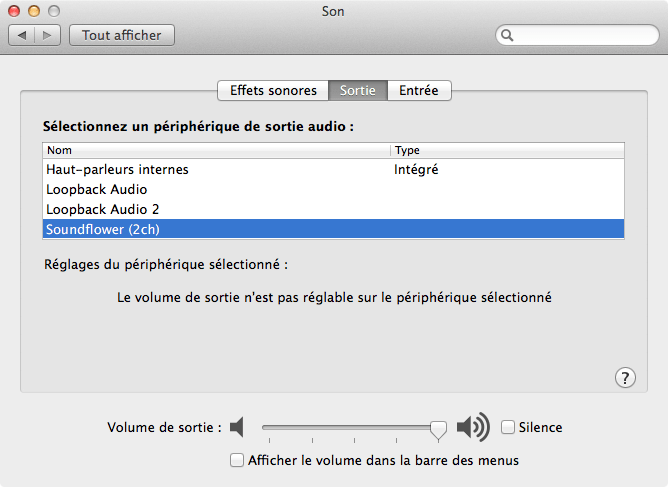Click the back navigation arrow
Image resolution: width=668 pixels, height=487 pixels.
coord(23,35)
